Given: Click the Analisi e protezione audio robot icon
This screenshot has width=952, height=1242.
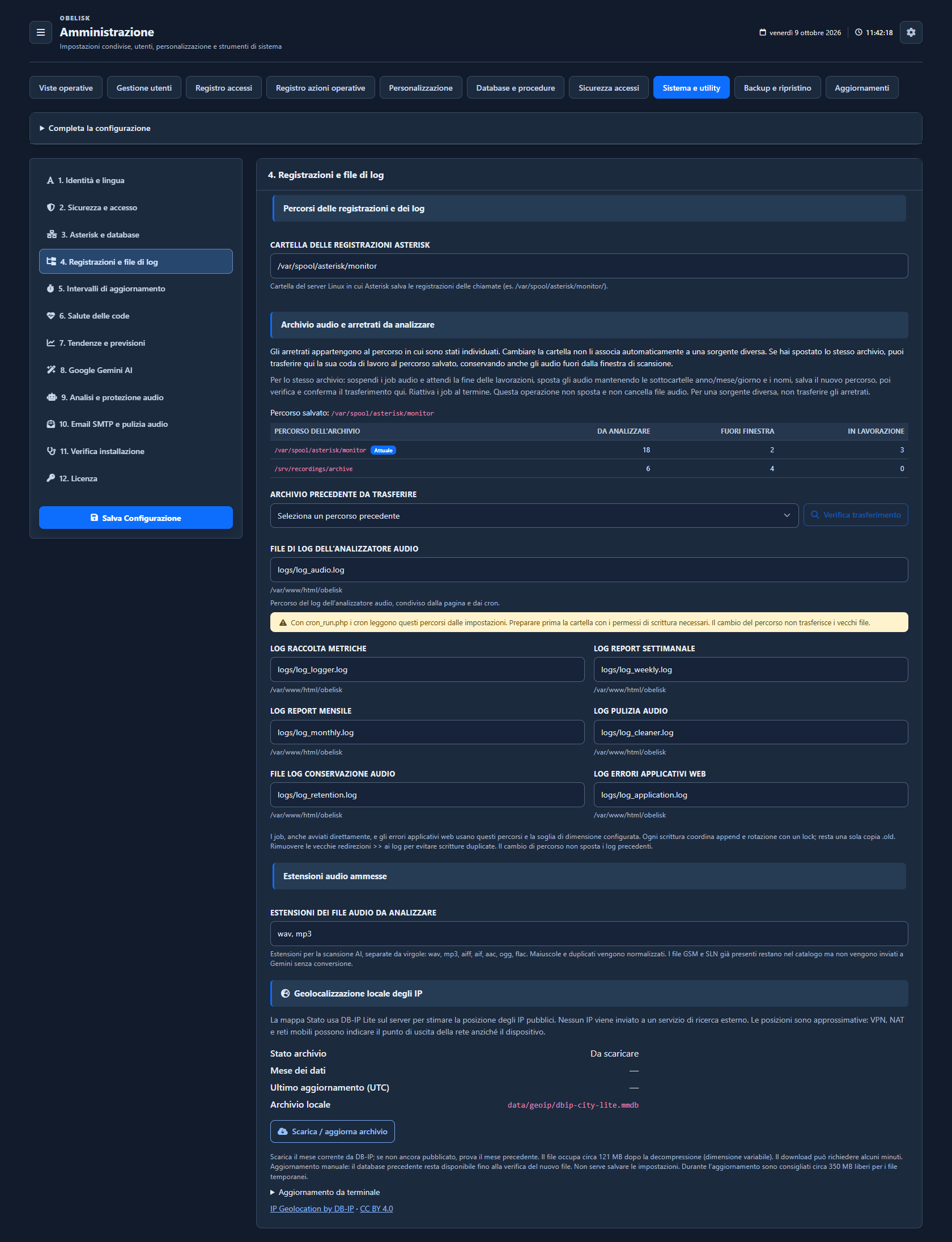Looking at the screenshot, I should click(52, 397).
